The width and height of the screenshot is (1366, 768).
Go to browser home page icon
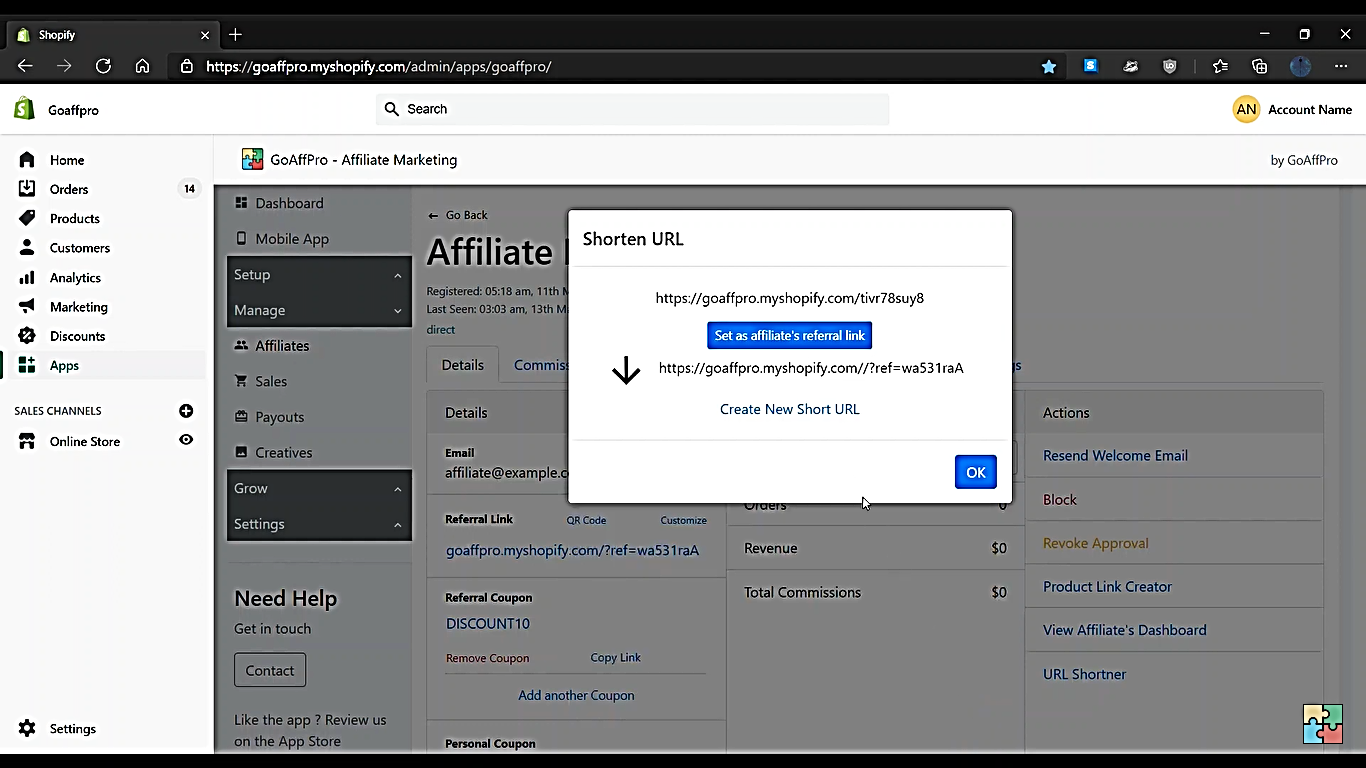click(142, 66)
